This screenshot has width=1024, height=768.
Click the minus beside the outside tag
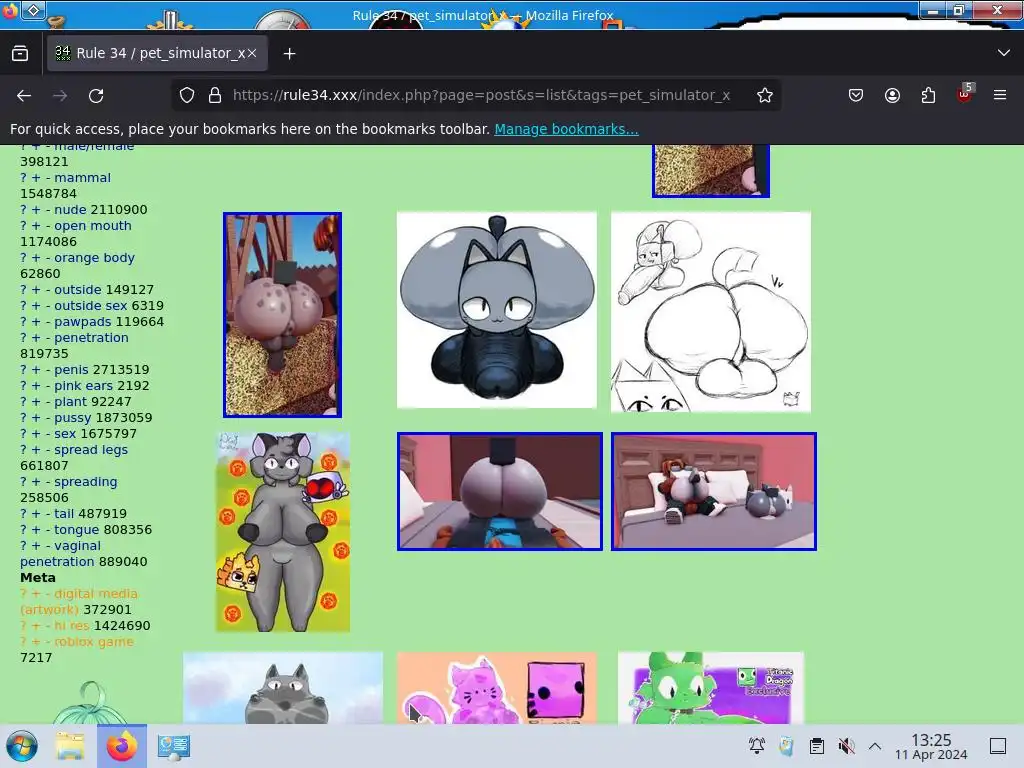[48, 289]
